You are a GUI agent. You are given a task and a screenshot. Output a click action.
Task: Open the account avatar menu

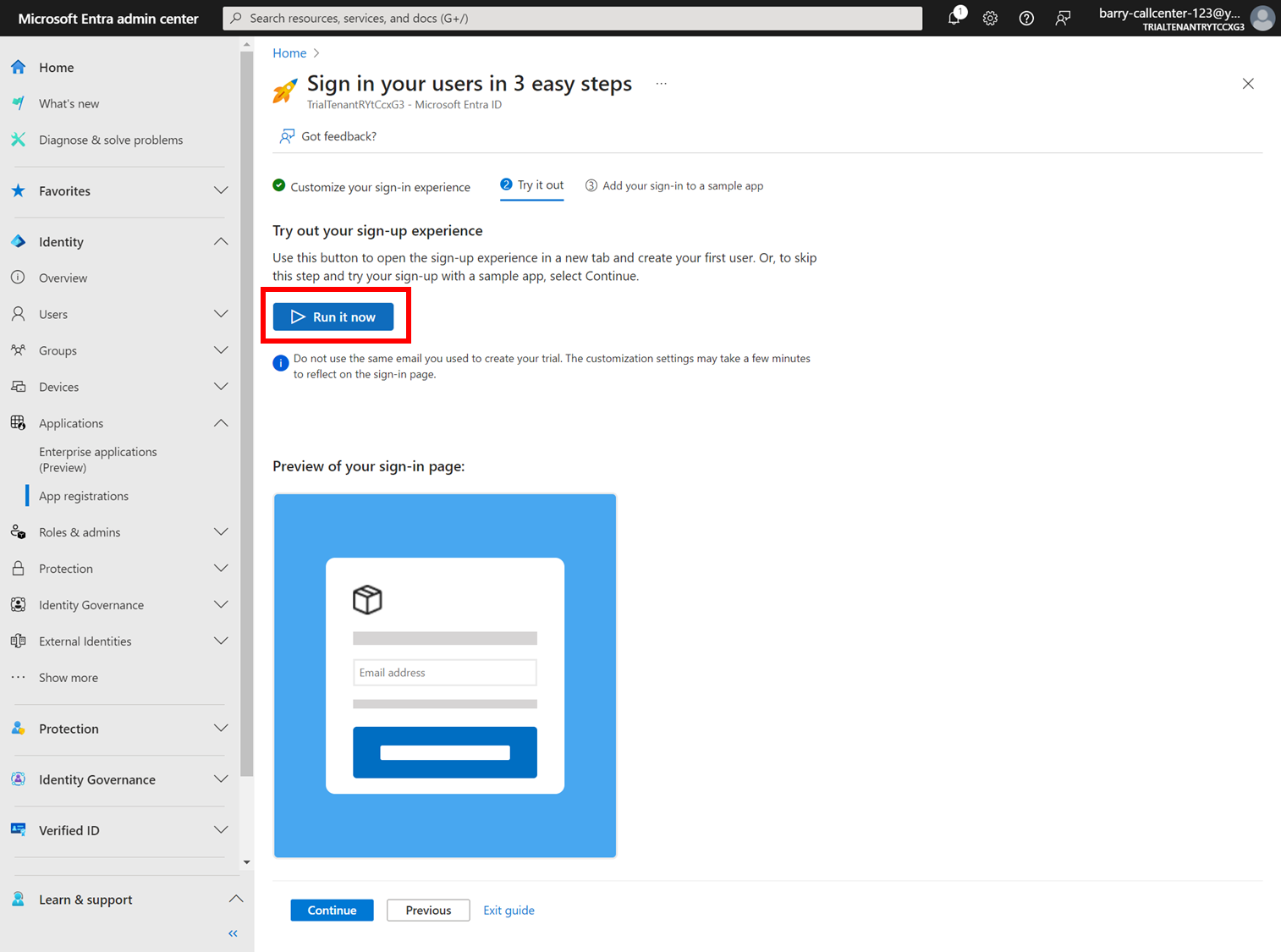(x=1262, y=18)
